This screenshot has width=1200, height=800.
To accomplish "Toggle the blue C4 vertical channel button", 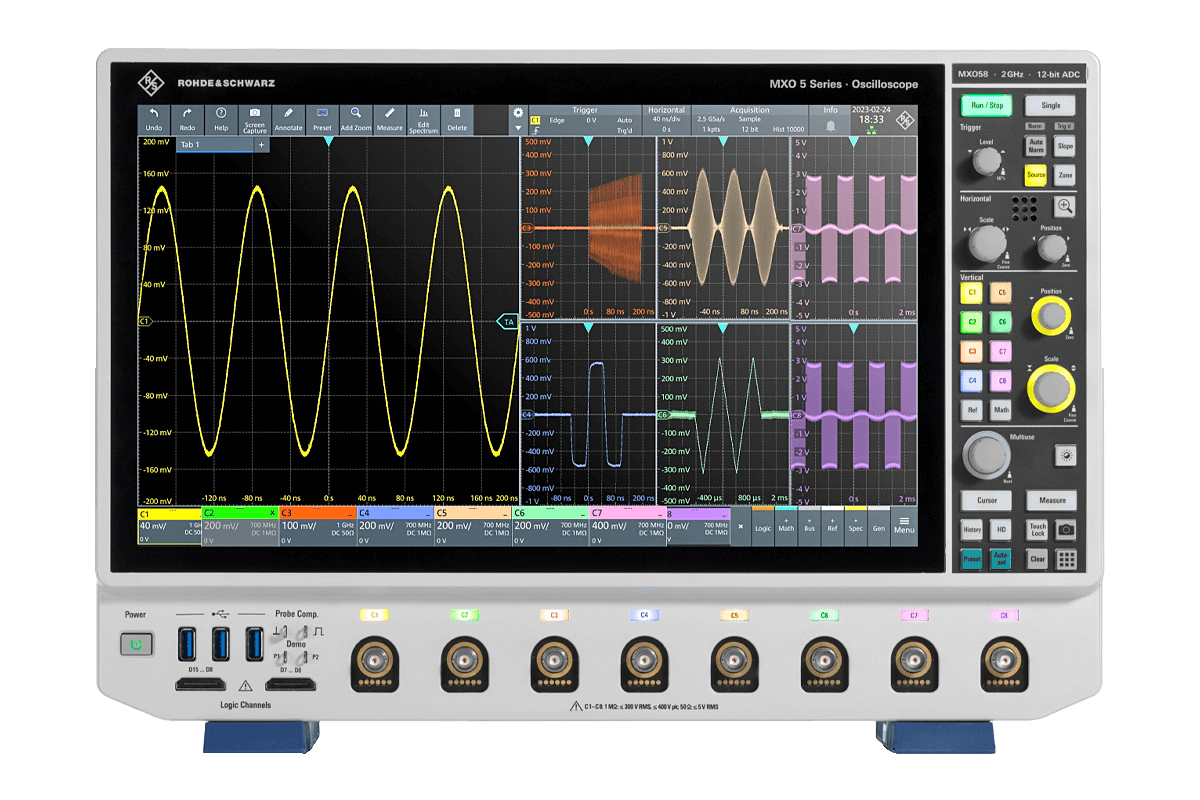I will [x=971, y=381].
